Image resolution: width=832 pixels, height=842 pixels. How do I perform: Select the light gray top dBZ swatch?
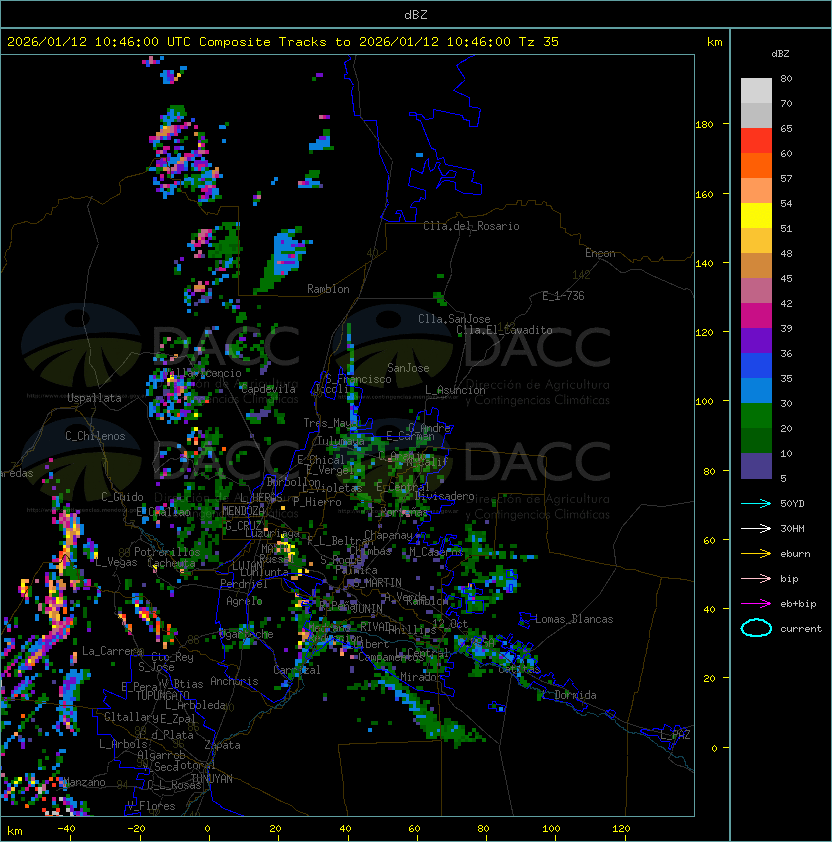coord(756,90)
